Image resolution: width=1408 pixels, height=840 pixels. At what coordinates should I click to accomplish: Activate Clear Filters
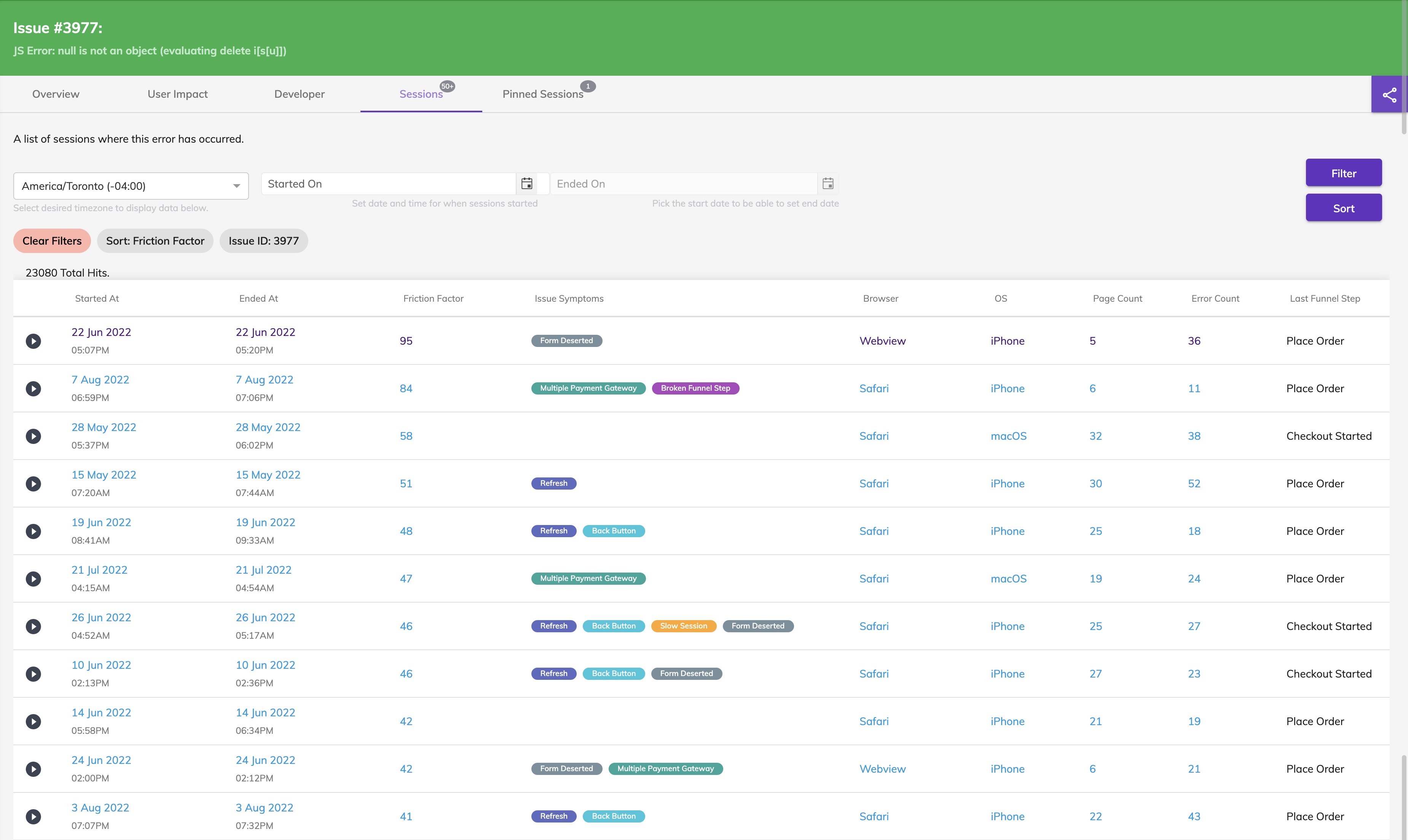(51, 240)
